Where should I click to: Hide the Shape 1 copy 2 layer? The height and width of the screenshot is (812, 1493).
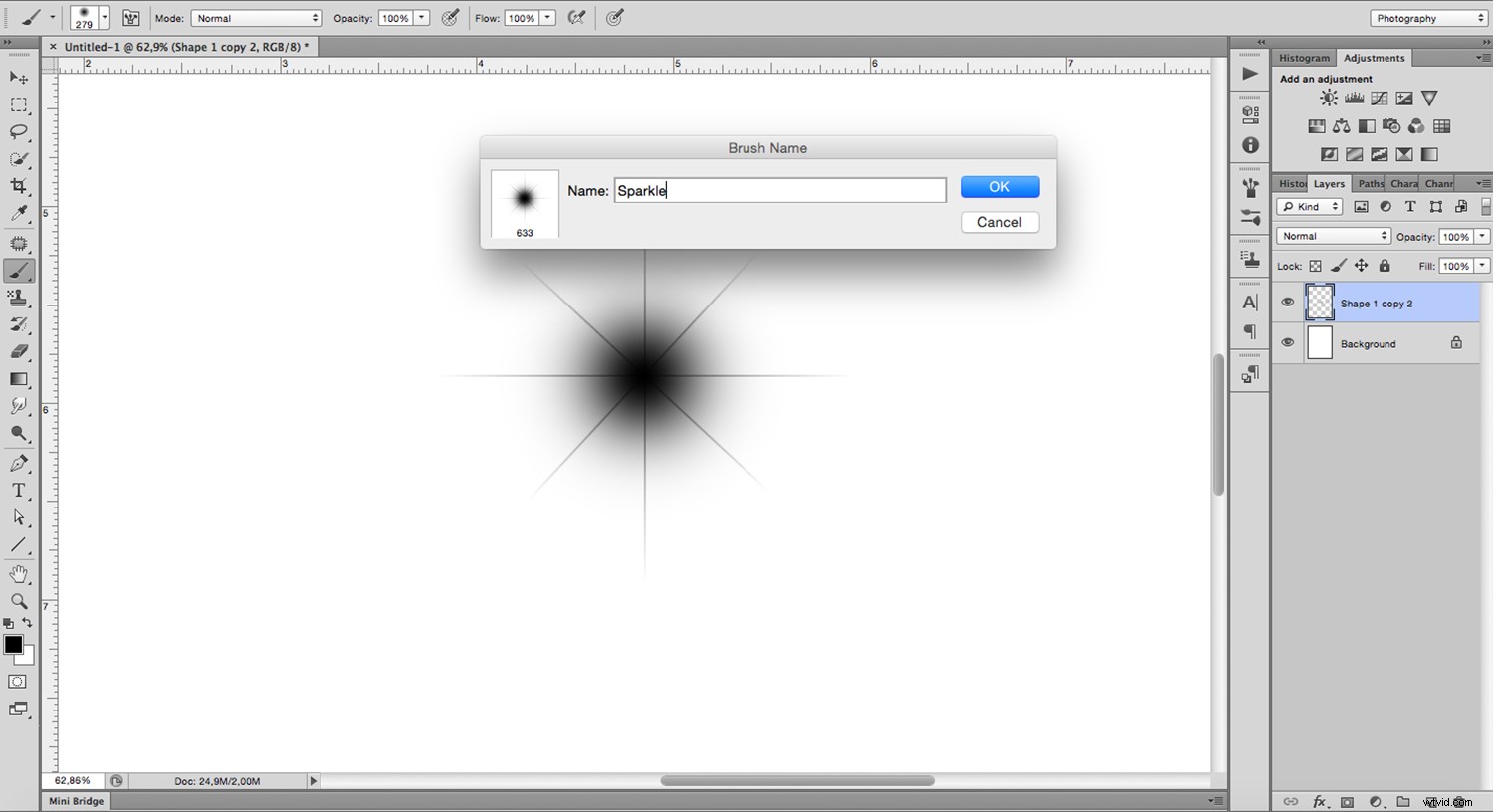click(1287, 302)
